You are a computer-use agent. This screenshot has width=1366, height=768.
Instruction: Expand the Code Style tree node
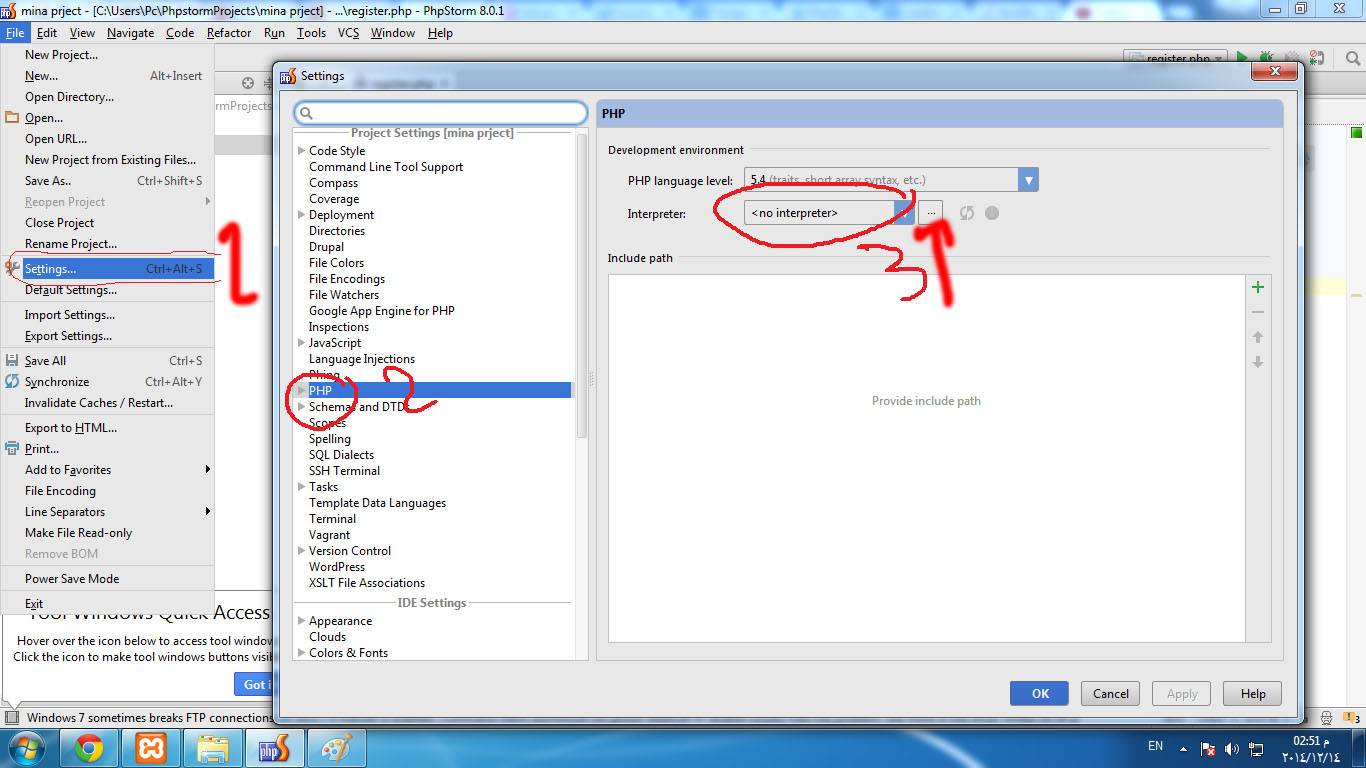pos(301,151)
